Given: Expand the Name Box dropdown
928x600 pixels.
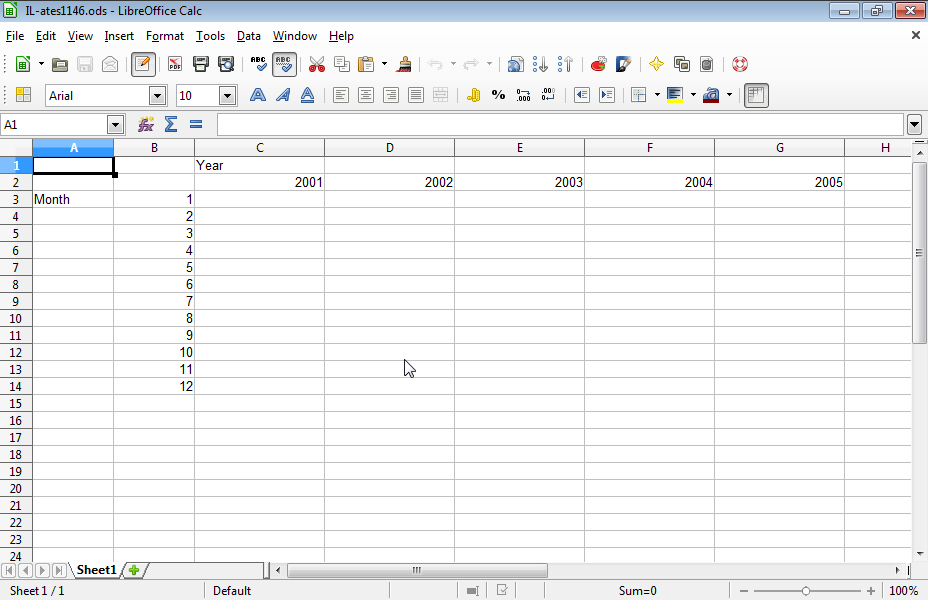Looking at the screenshot, I should [115, 125].
